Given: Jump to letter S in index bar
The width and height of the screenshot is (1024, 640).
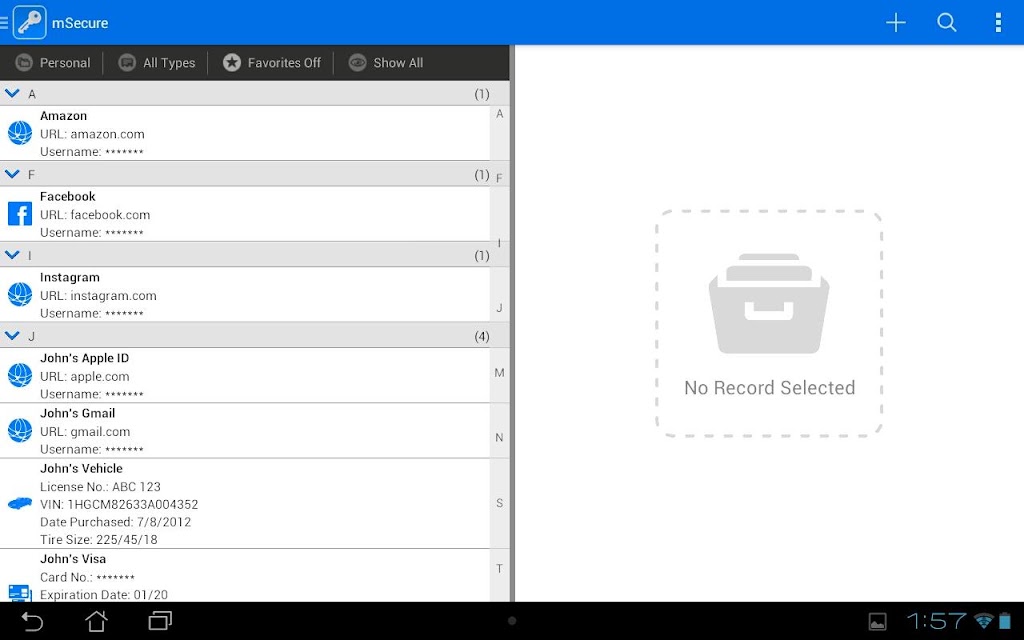Looking at the screenshot, I should pyautogui.click(x=500, y=503).
